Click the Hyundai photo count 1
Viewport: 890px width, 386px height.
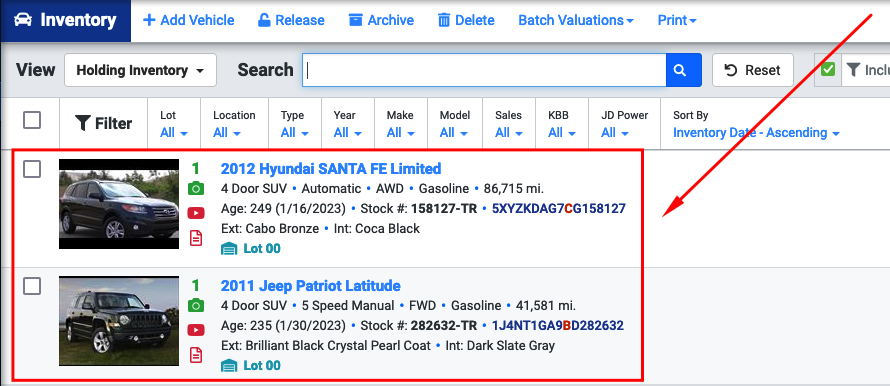pyautogui.click(x=196, y=169)
